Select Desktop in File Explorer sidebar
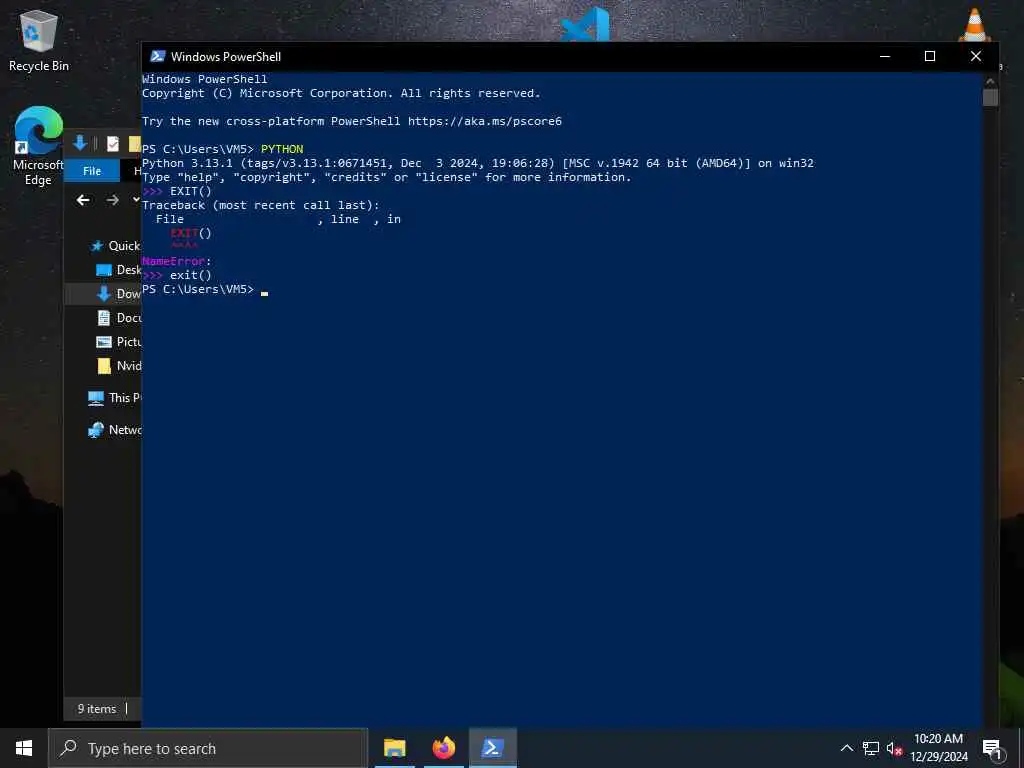The image size is (1024, 768). coord(118,270)
